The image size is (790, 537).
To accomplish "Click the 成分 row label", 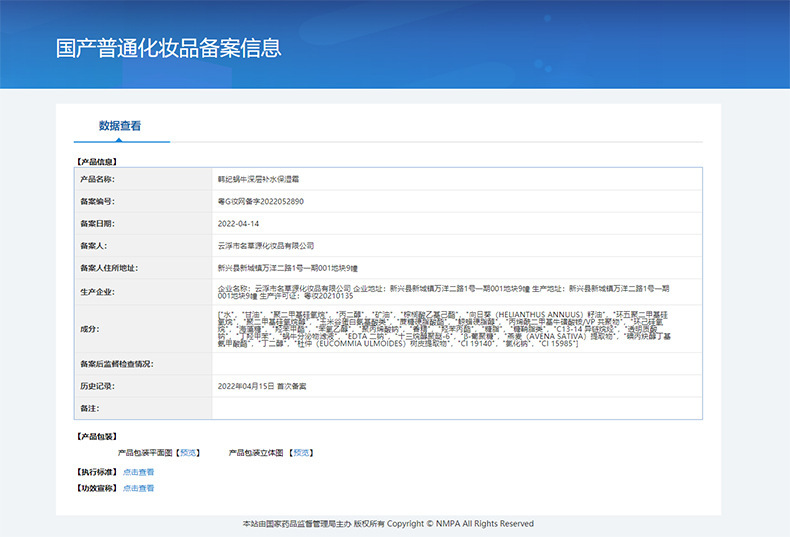I will tap(90, 329).
